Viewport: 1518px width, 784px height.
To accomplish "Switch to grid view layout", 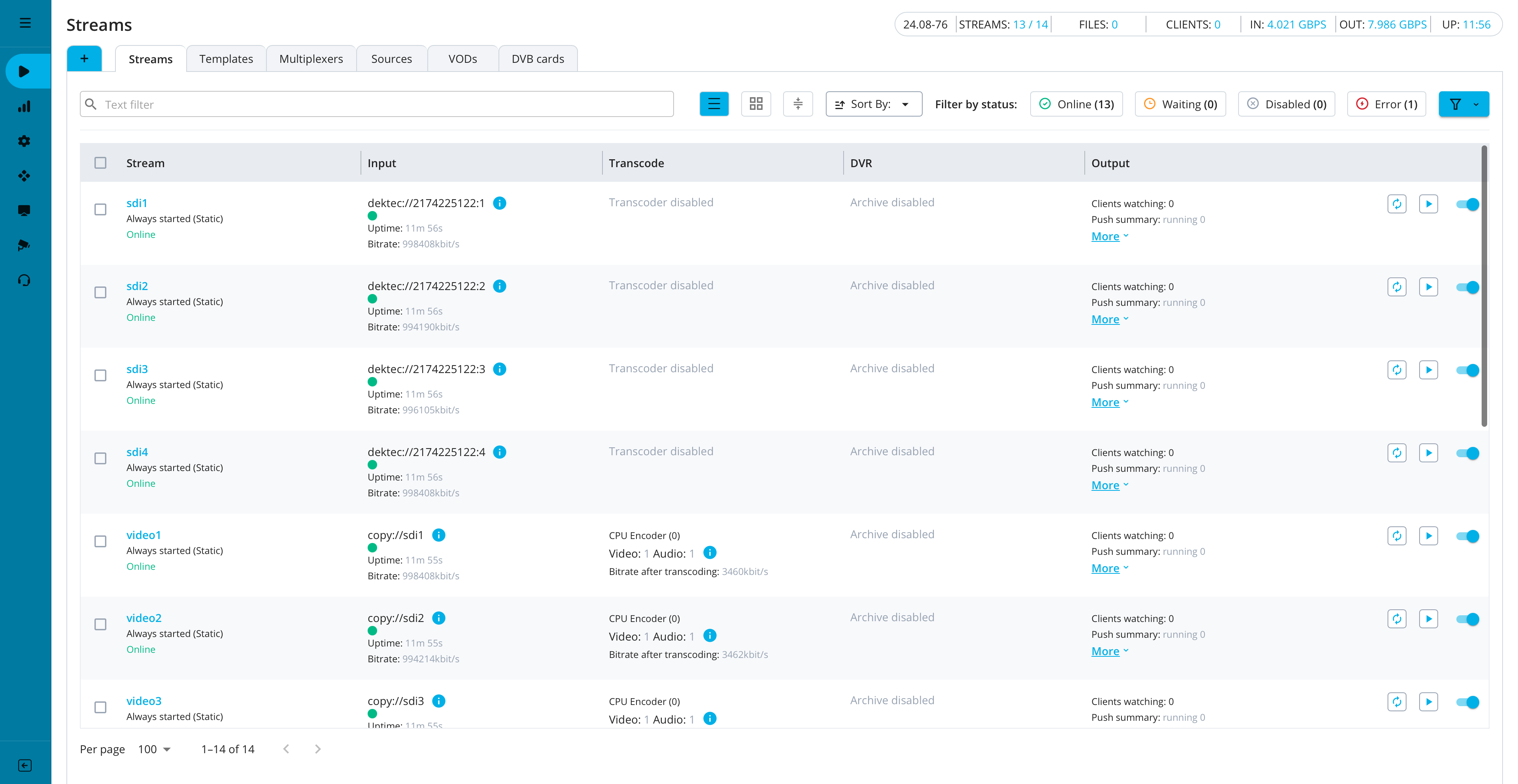I will tap(755, 104).
